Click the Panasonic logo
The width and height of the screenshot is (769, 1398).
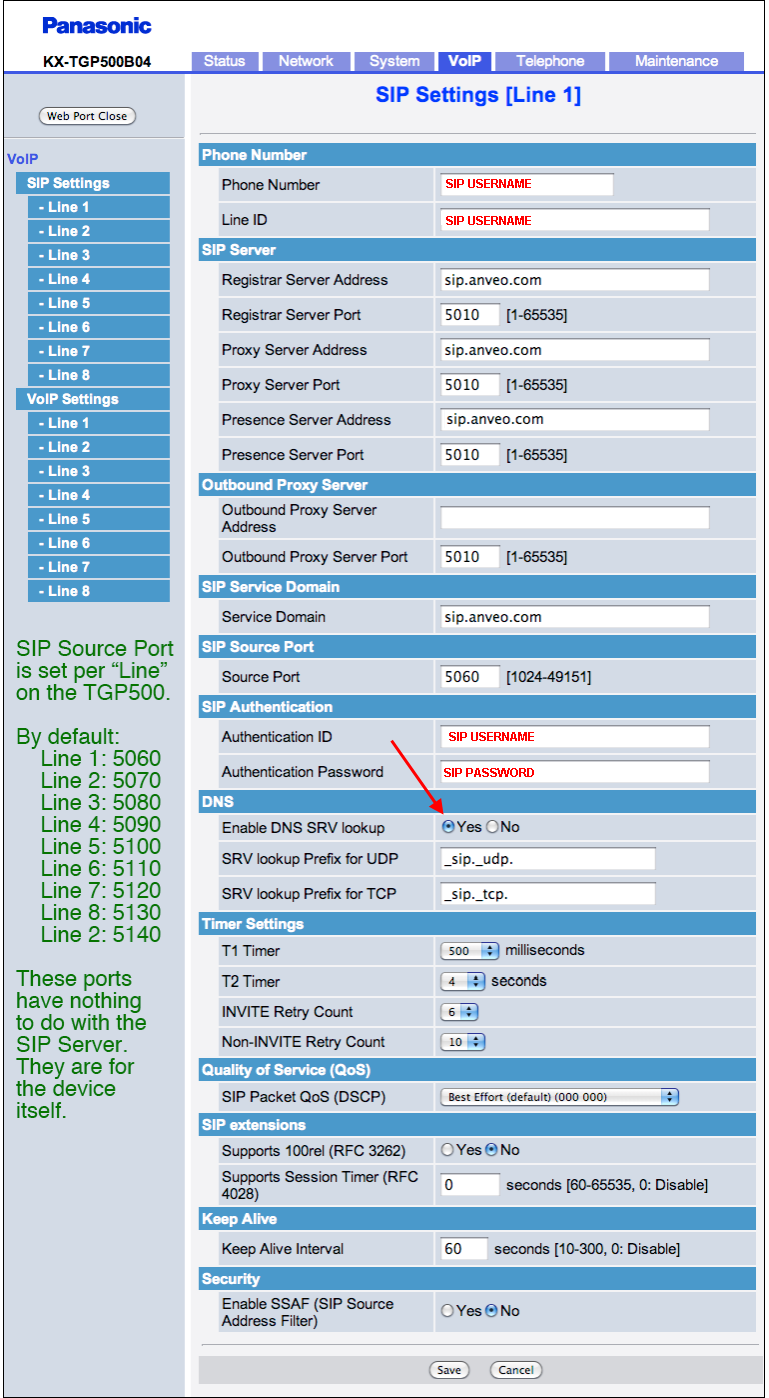tap(97, 25)
